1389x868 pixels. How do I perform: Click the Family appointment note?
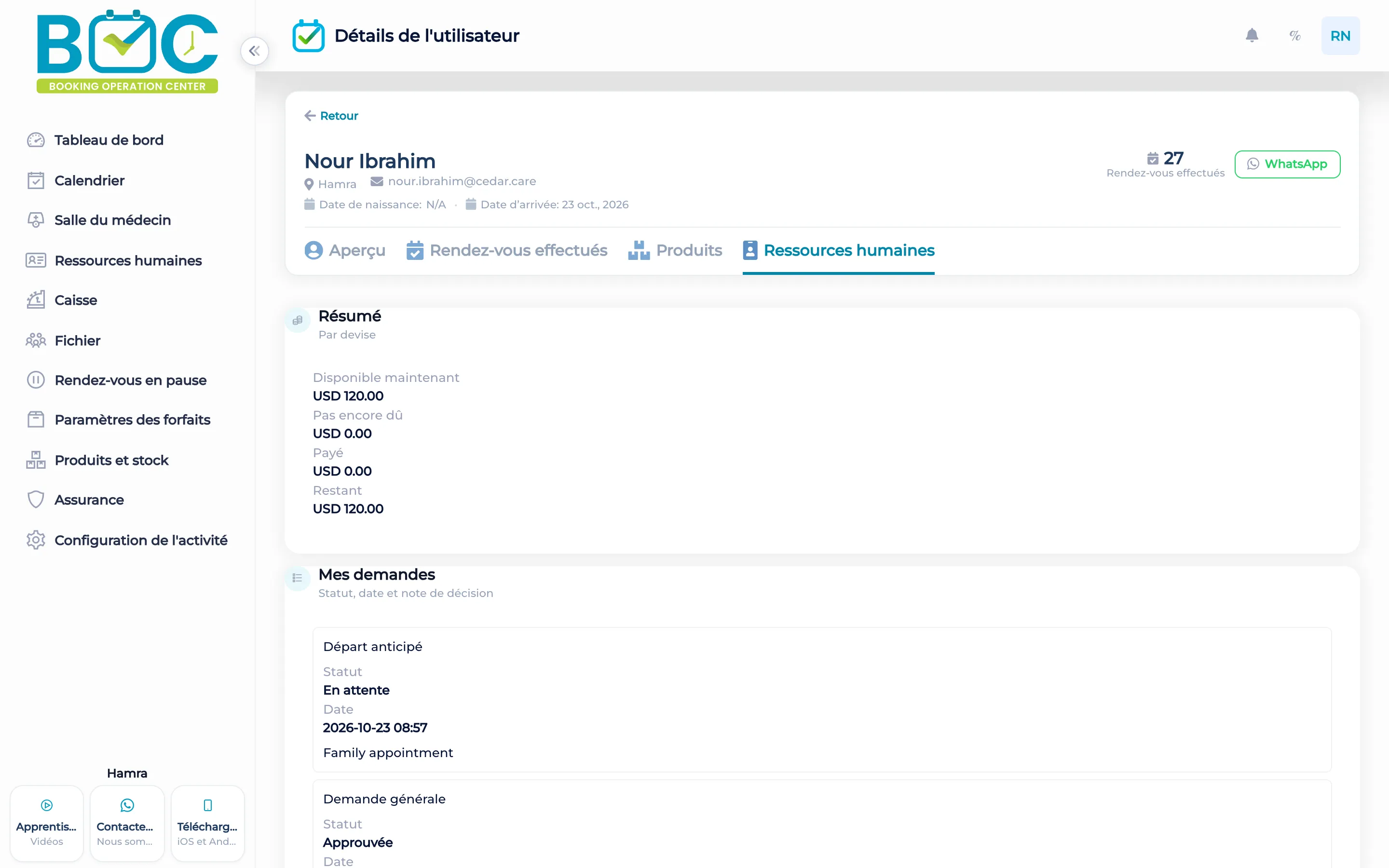click(388, 753)
